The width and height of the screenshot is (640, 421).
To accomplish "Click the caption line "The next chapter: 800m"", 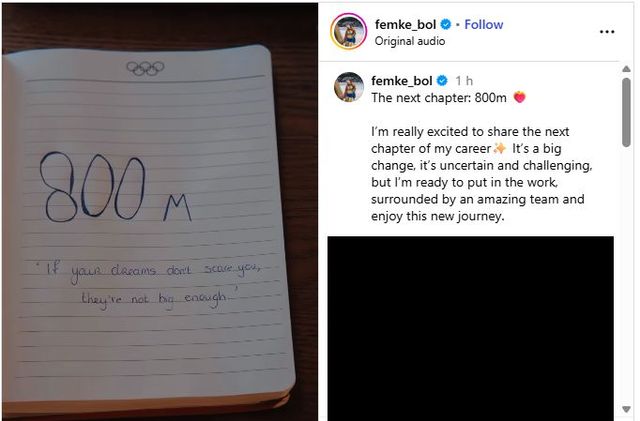I will click(x=439, y=98).
